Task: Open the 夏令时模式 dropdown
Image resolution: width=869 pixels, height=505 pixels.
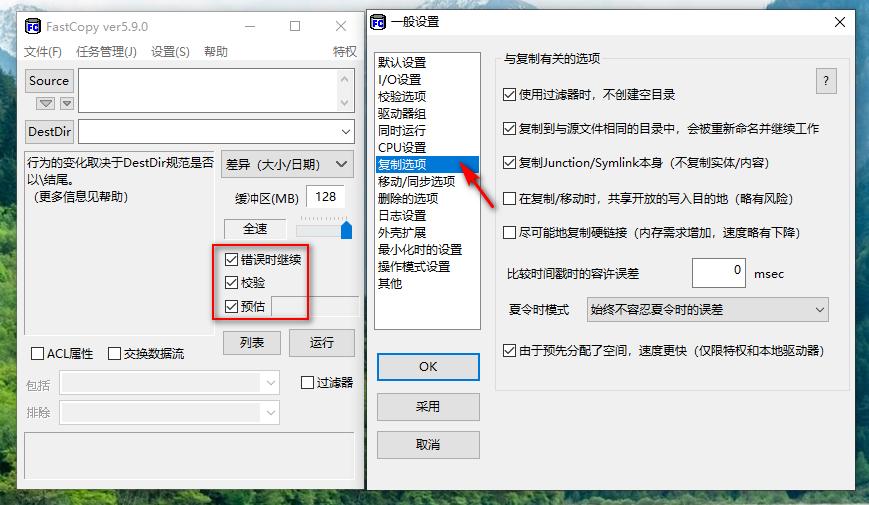Action: (708, 309)
